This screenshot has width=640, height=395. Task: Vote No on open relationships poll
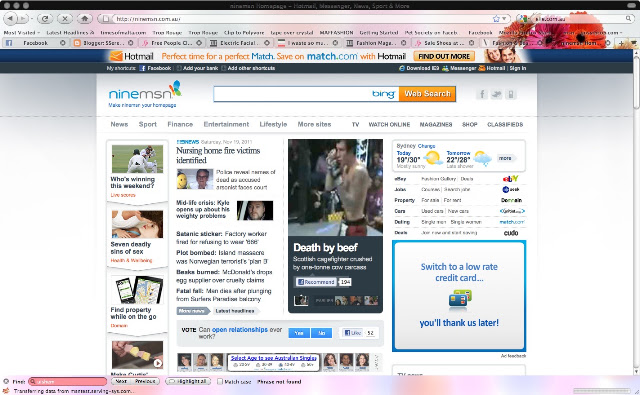click(321, 333)
